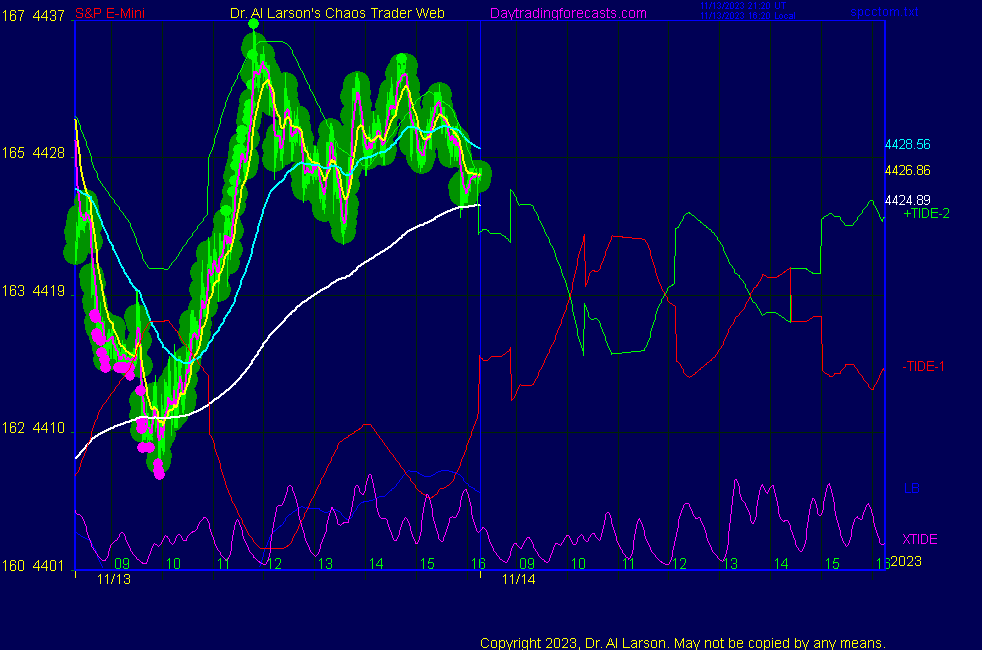Click the 2023 year label
This screenshot has height=650, width=982.
click(906, 561)
